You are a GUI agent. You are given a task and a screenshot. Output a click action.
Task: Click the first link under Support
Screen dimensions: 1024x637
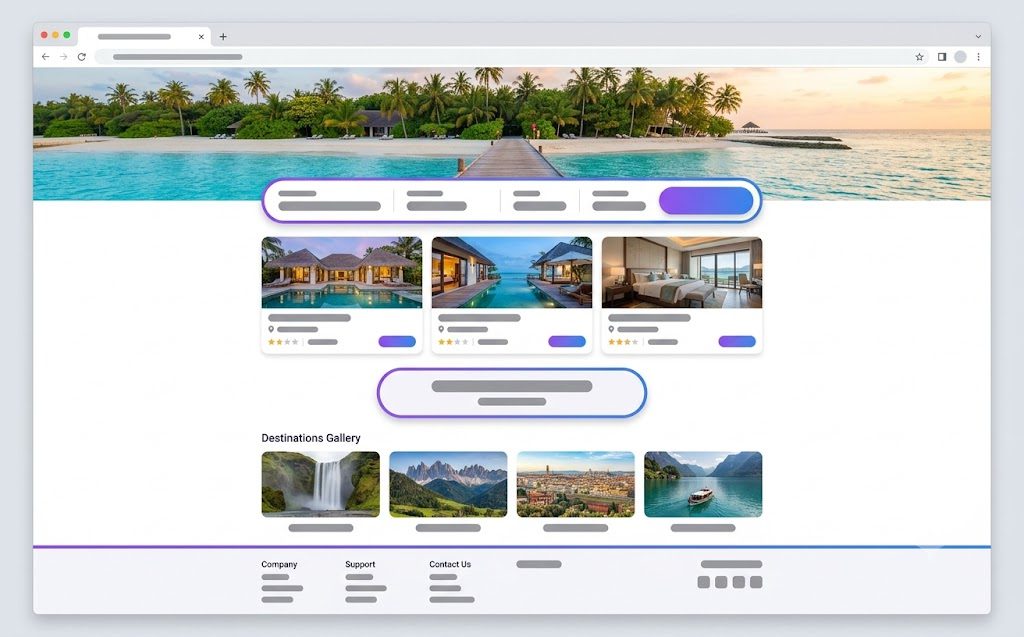tap(359, 577)
